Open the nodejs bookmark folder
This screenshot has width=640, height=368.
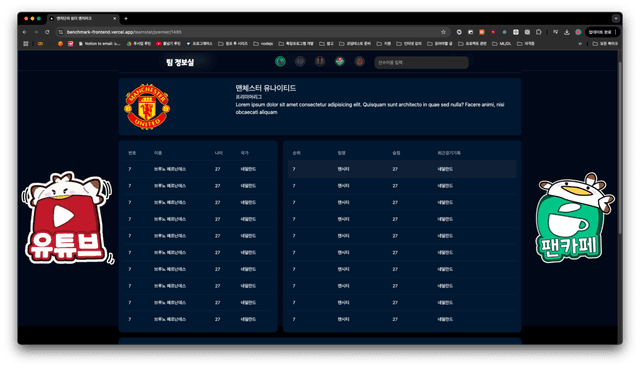263,43
